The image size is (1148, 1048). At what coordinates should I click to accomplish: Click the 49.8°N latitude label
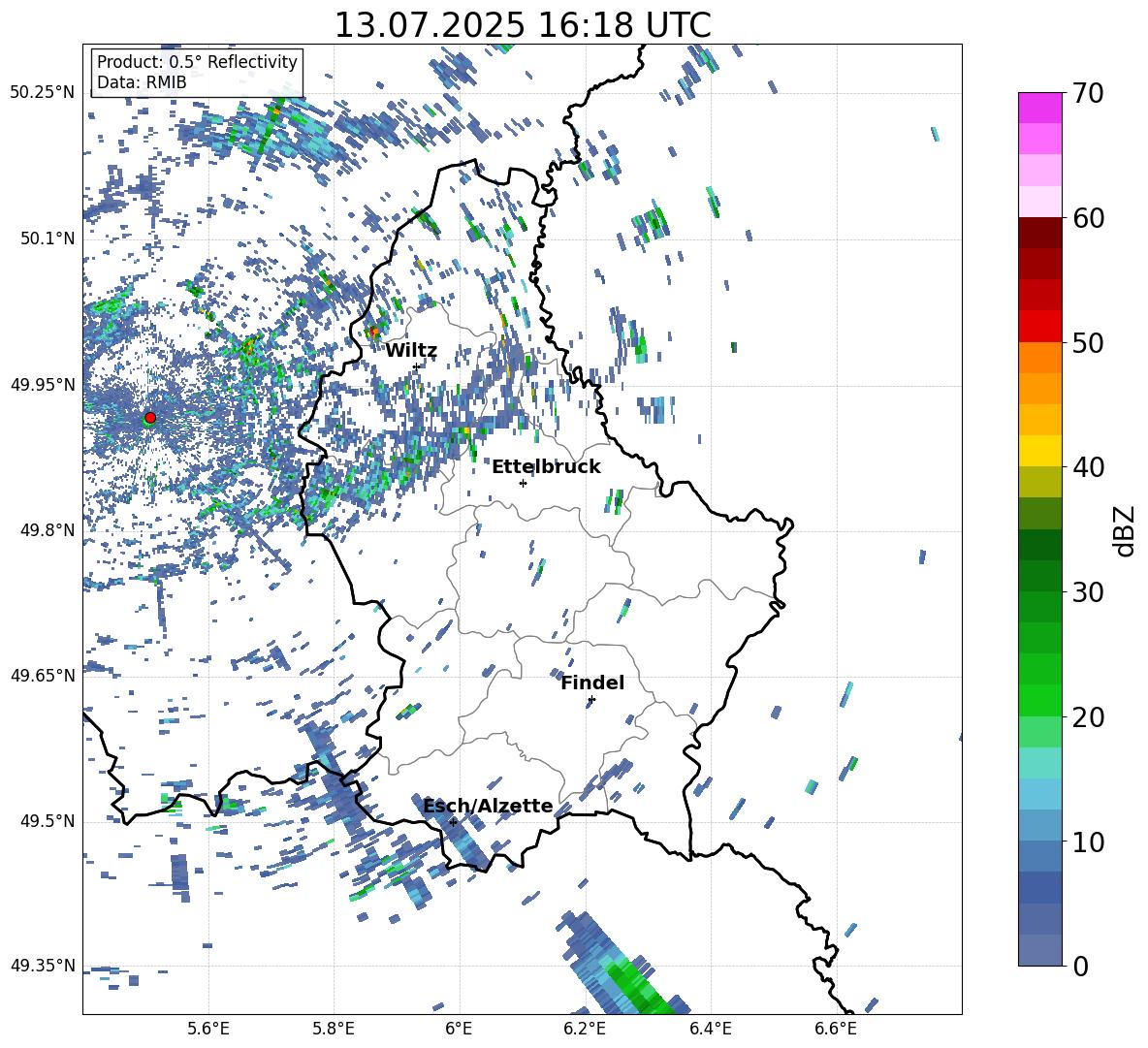(47, 530)
